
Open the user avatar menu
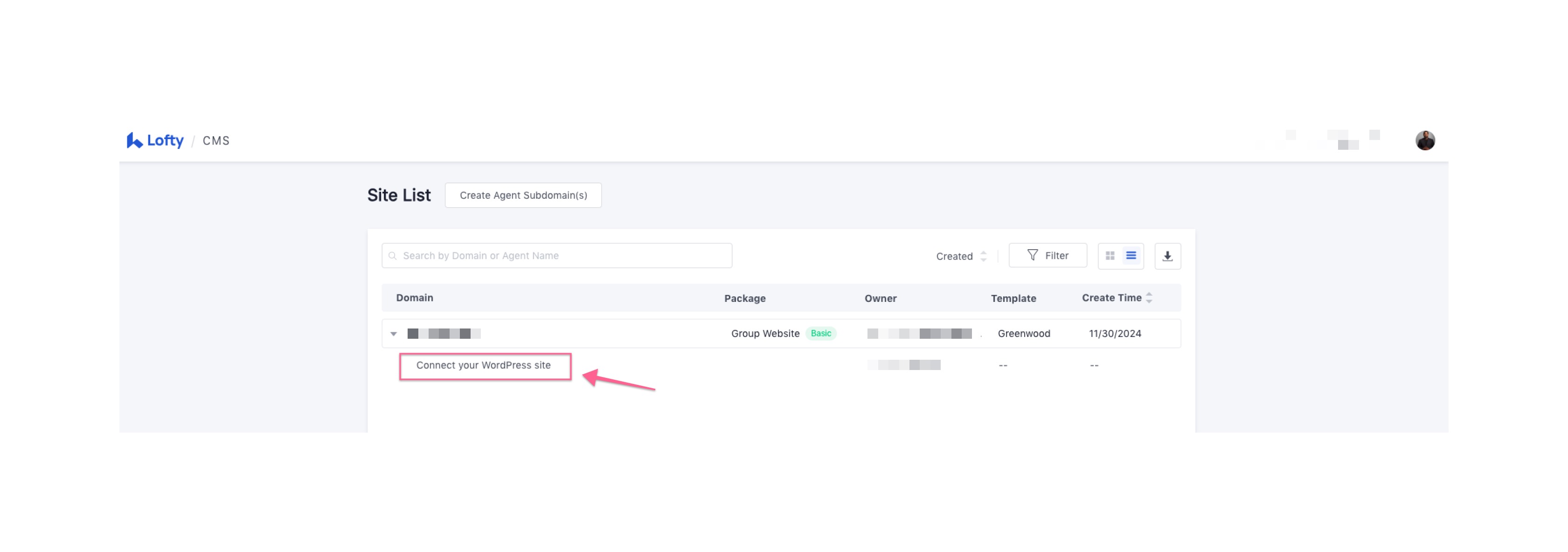click(x=1424, y=141)
